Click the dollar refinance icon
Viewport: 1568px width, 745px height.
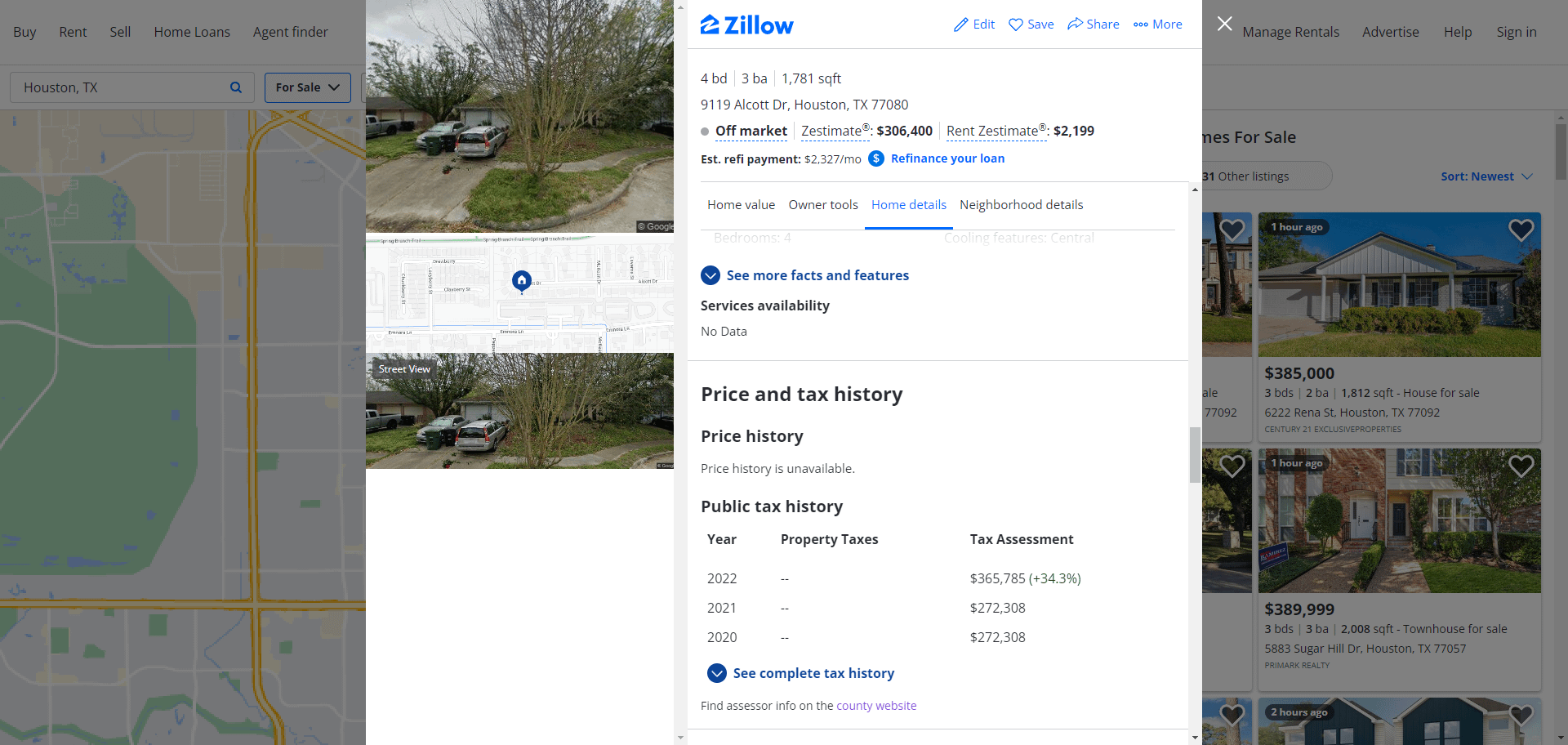876,158
